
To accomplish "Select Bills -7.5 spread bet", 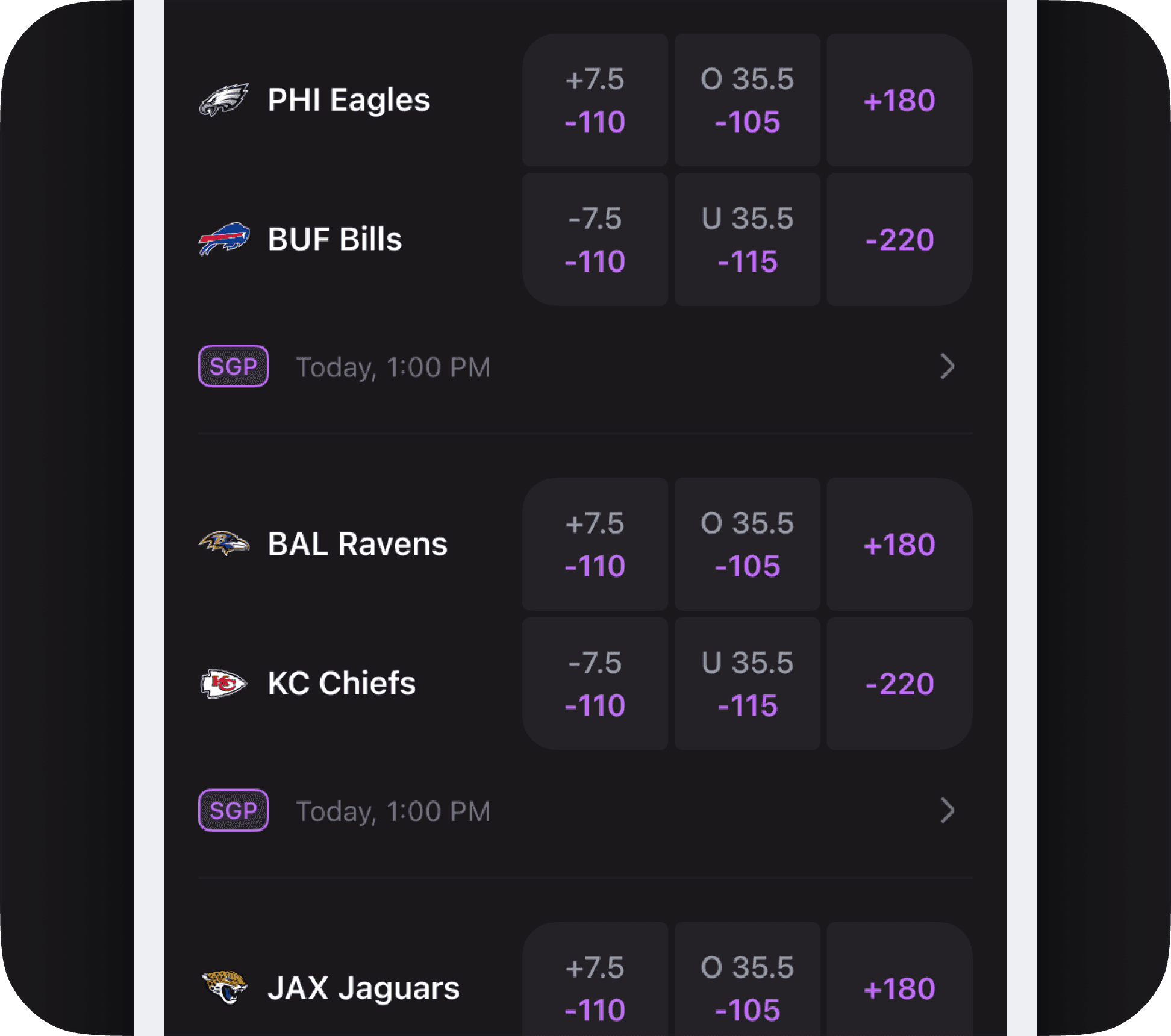I will (x=595, y=239).
